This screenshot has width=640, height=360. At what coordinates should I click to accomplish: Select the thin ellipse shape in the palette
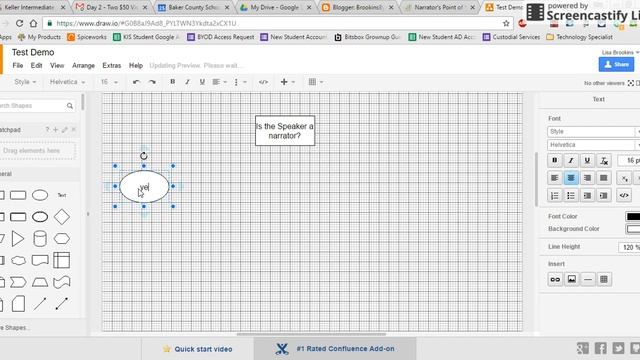click(40, 195)
